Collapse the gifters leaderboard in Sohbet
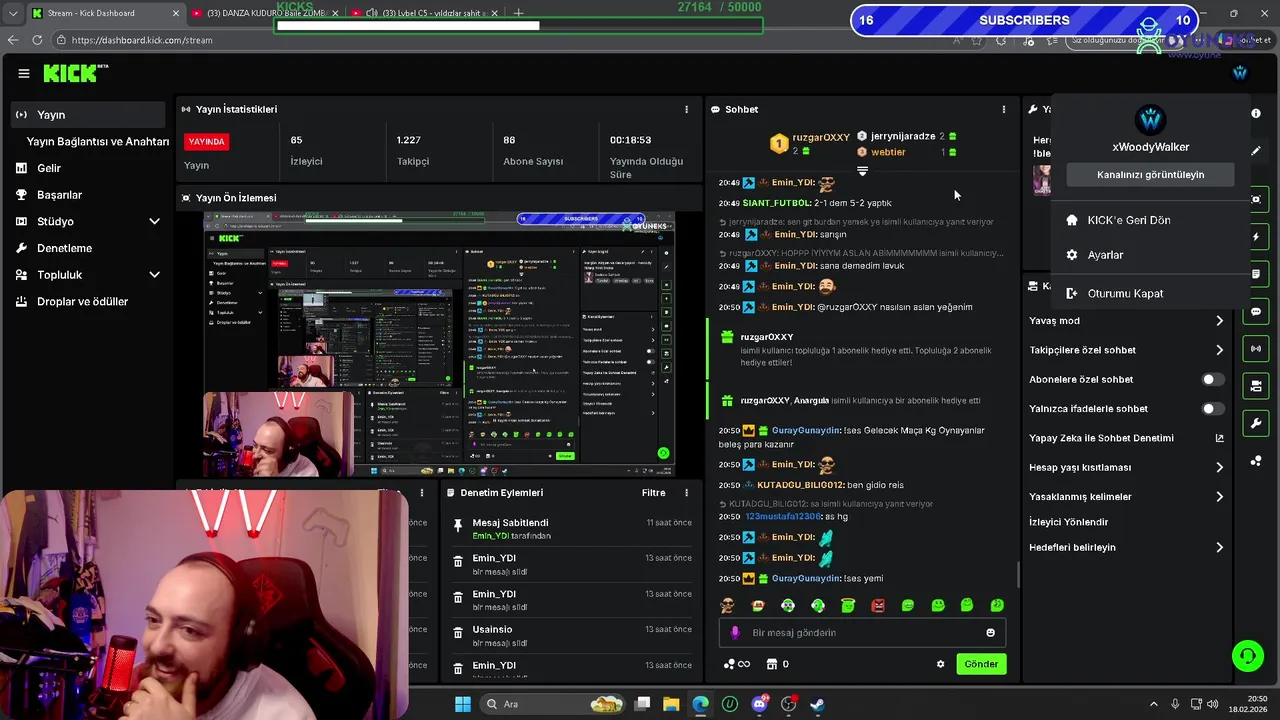 click(862, 172)
